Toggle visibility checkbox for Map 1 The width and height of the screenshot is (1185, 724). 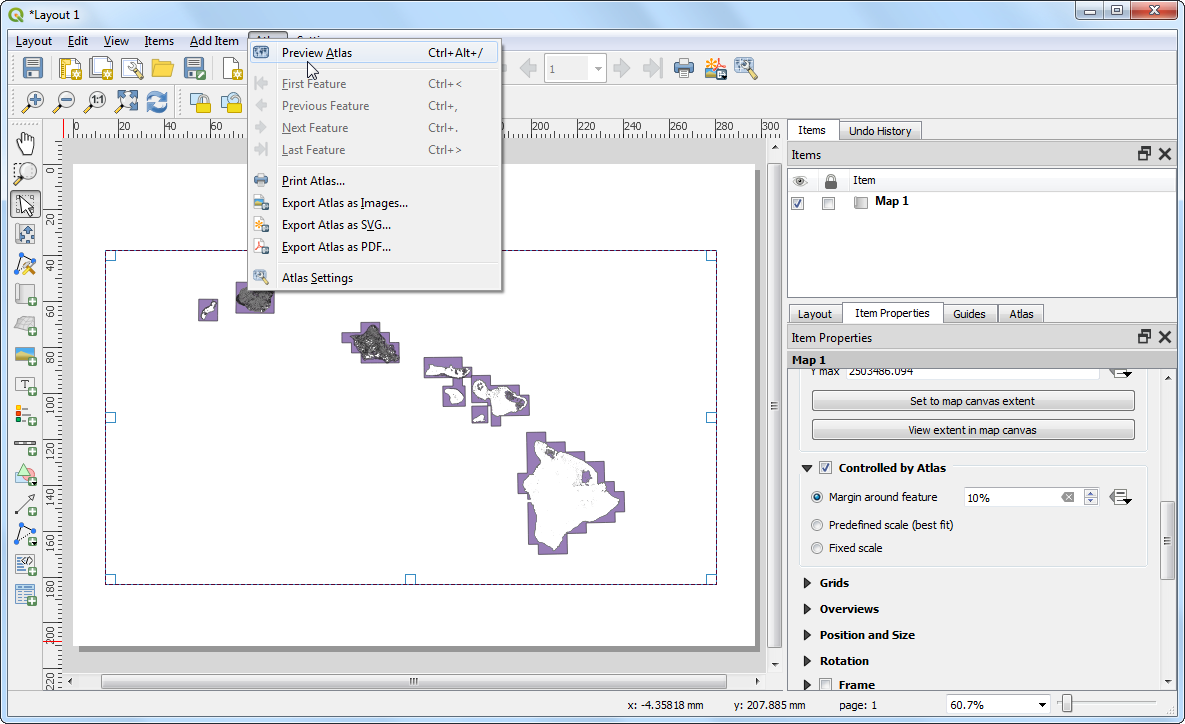pos(798,203)
